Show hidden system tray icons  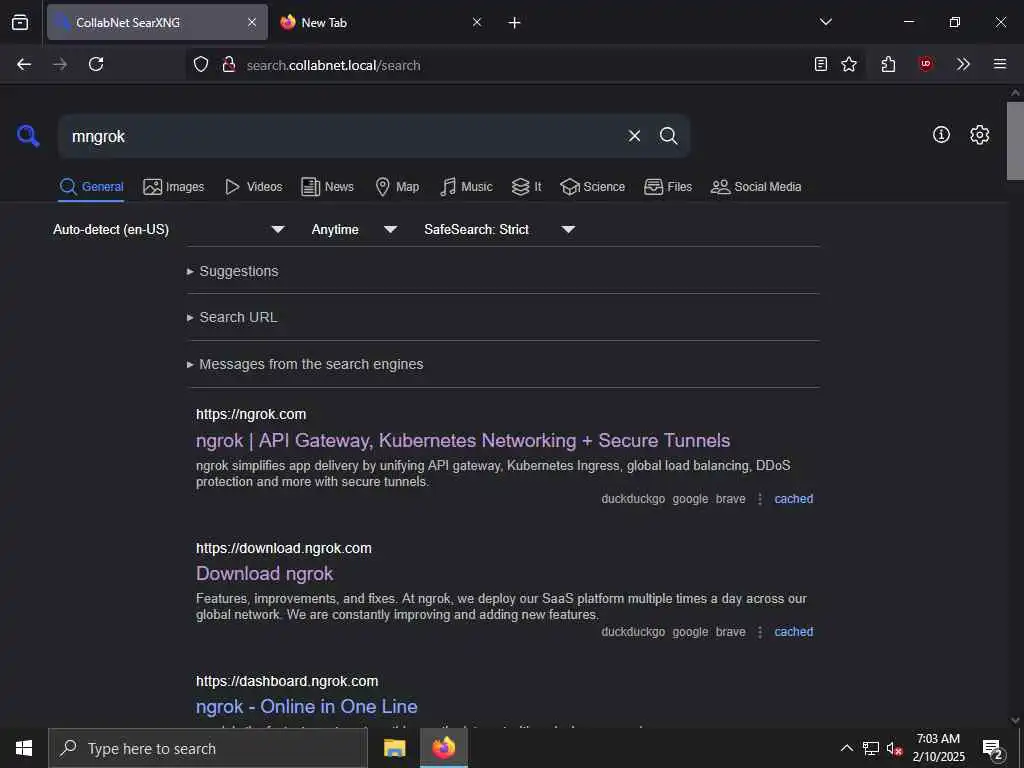click(846, 748)
